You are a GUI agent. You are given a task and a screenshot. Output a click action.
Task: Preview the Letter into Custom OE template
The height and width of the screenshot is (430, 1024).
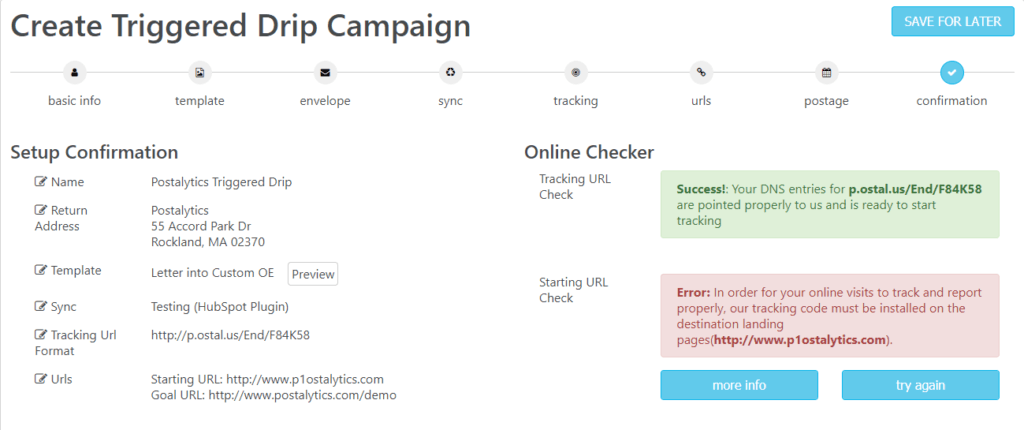click(313, 274)
